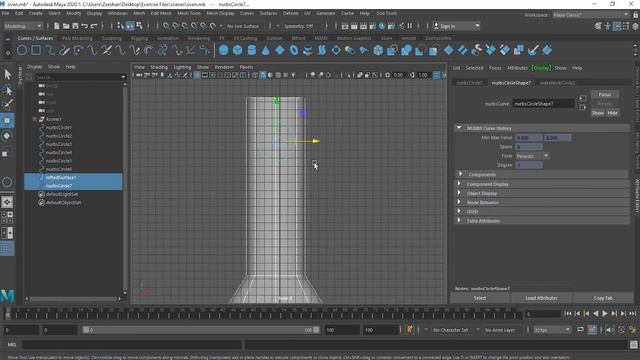This screenshot has height=360, width=640.
Task: Click the Undo arrow icon
Action: coord(84,26)
